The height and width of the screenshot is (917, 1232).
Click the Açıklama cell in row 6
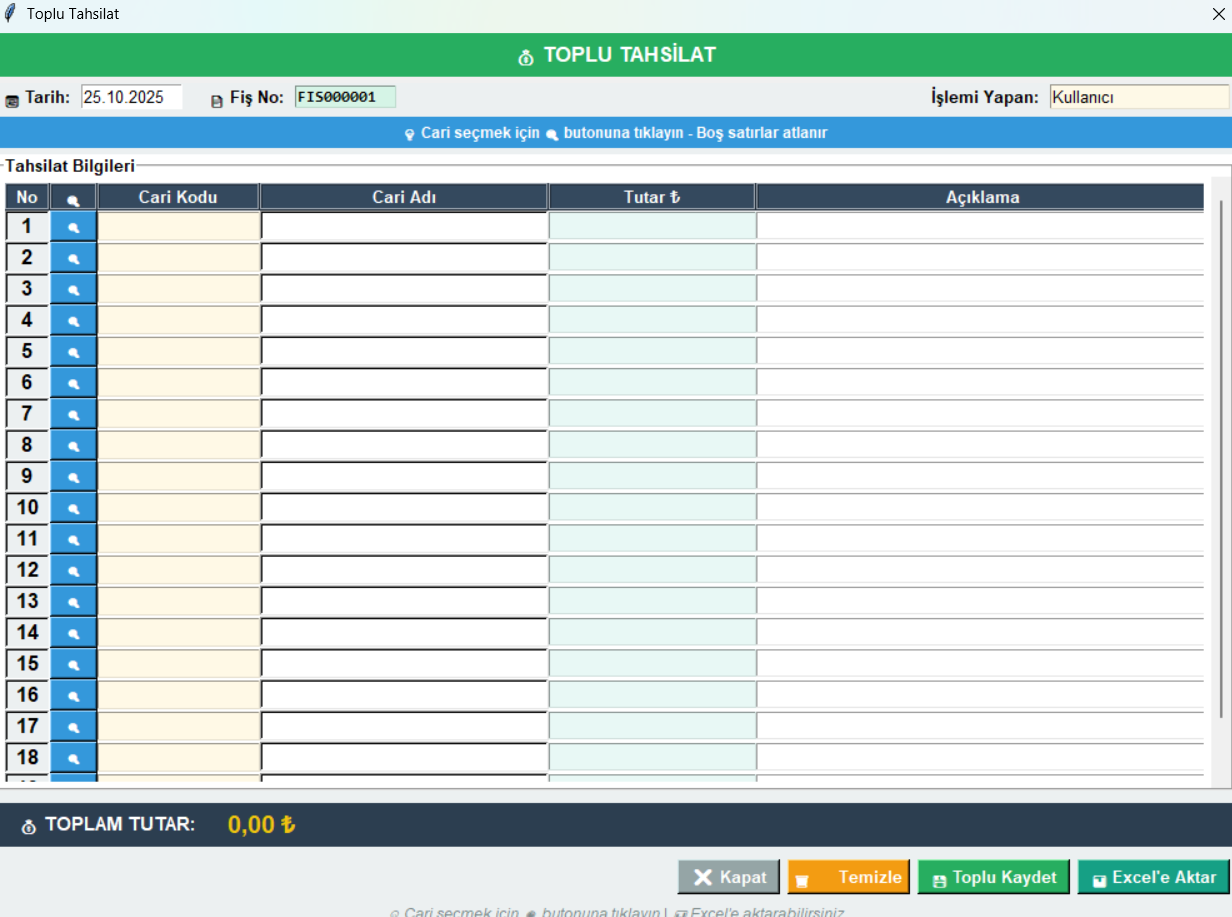[980, 382]
